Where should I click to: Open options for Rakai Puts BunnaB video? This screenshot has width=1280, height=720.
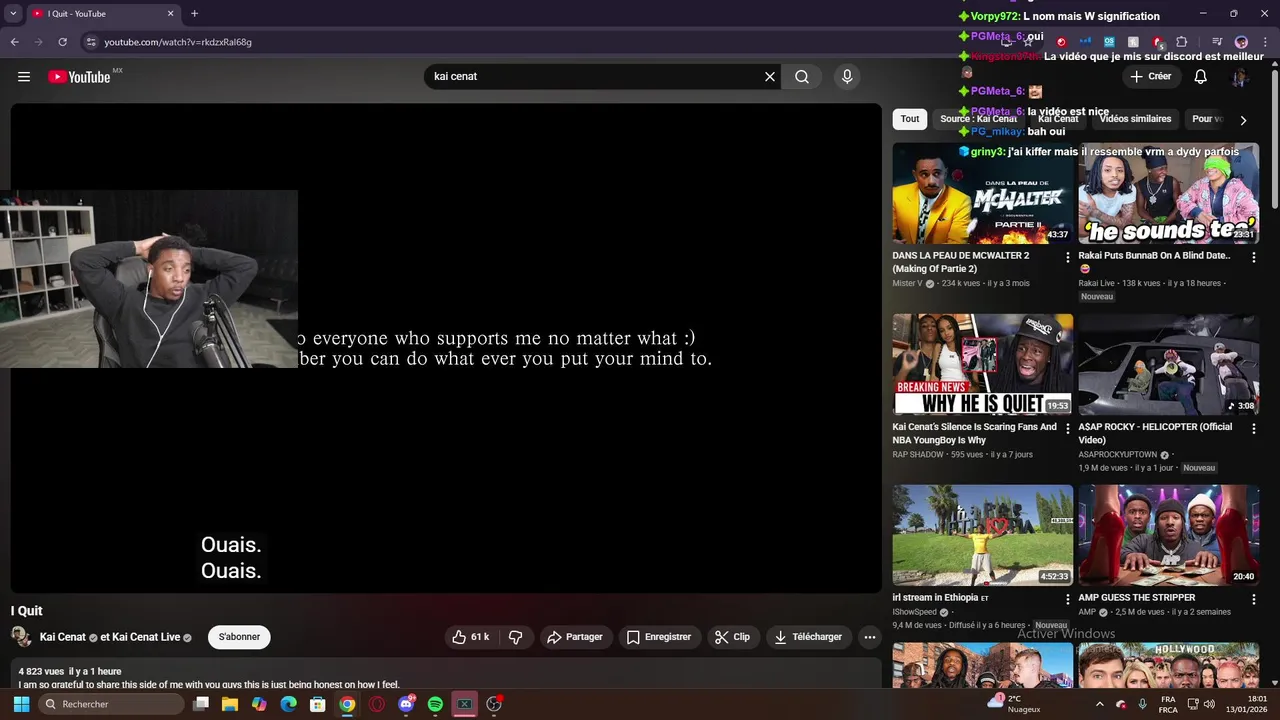pos(1253,258)
